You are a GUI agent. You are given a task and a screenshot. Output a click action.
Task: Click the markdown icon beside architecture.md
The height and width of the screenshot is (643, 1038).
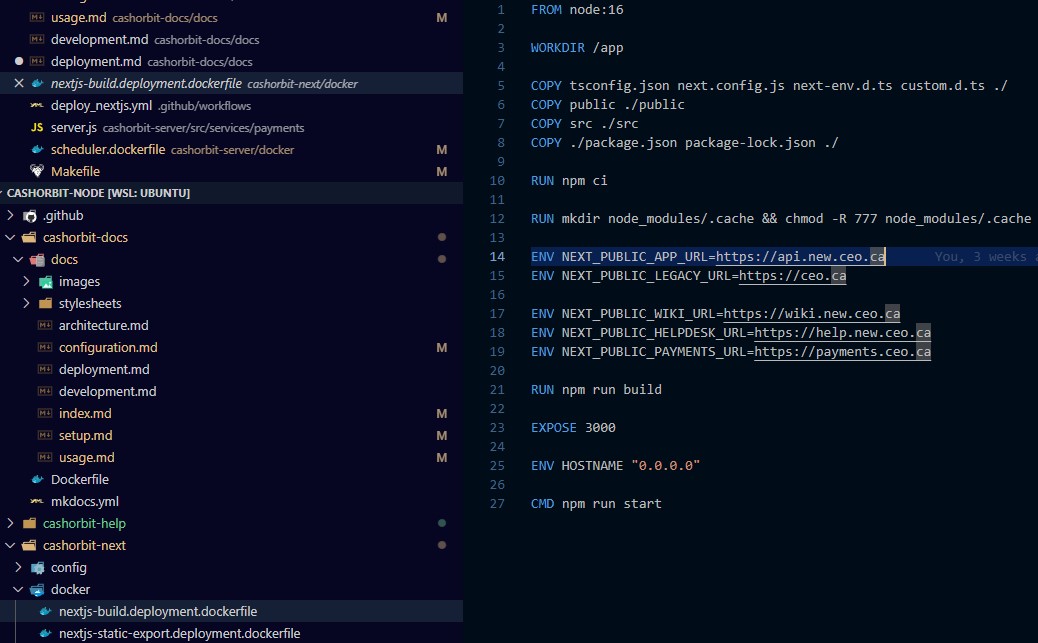coord(45,326)
